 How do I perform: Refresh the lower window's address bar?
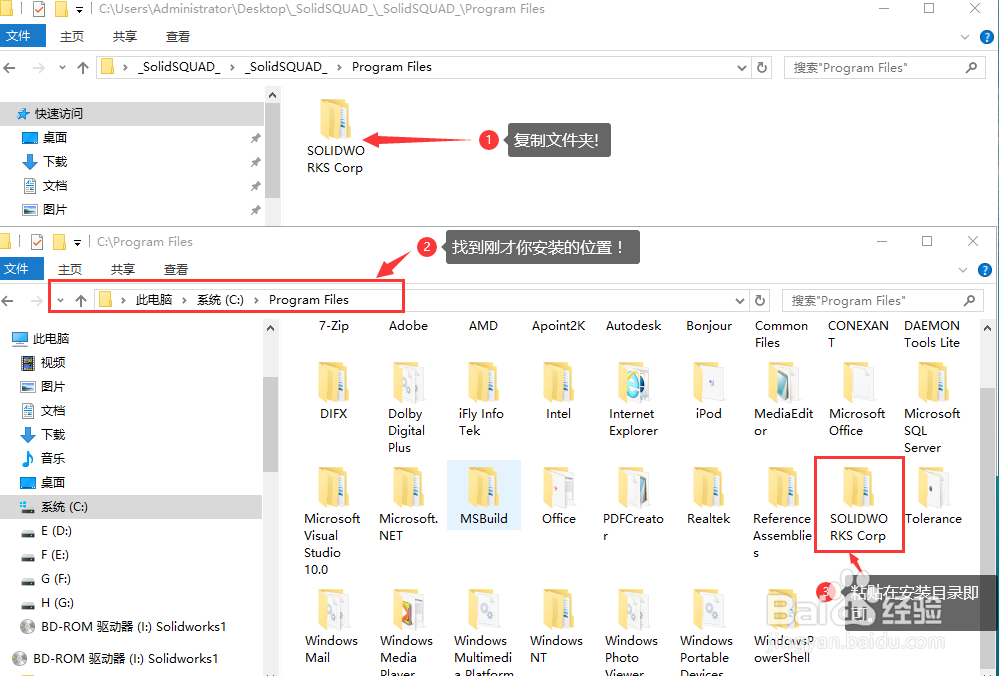760,300
